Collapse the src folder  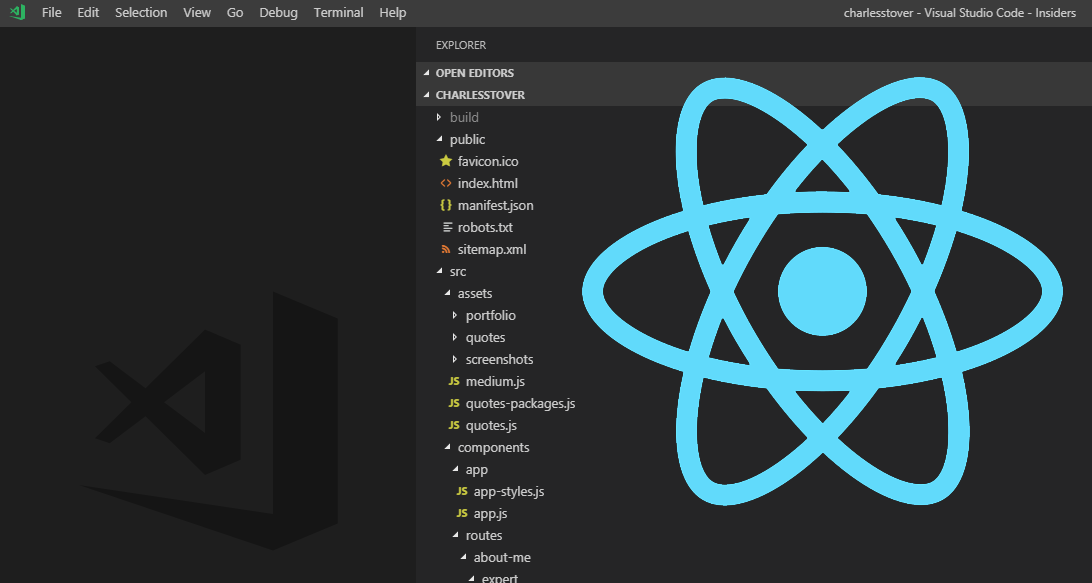coord(437,271)
